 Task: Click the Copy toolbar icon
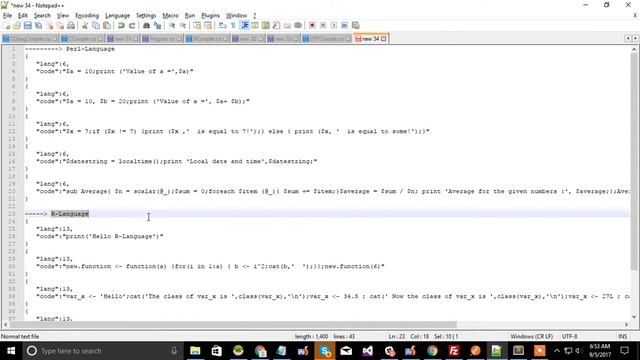click(96, 26)
